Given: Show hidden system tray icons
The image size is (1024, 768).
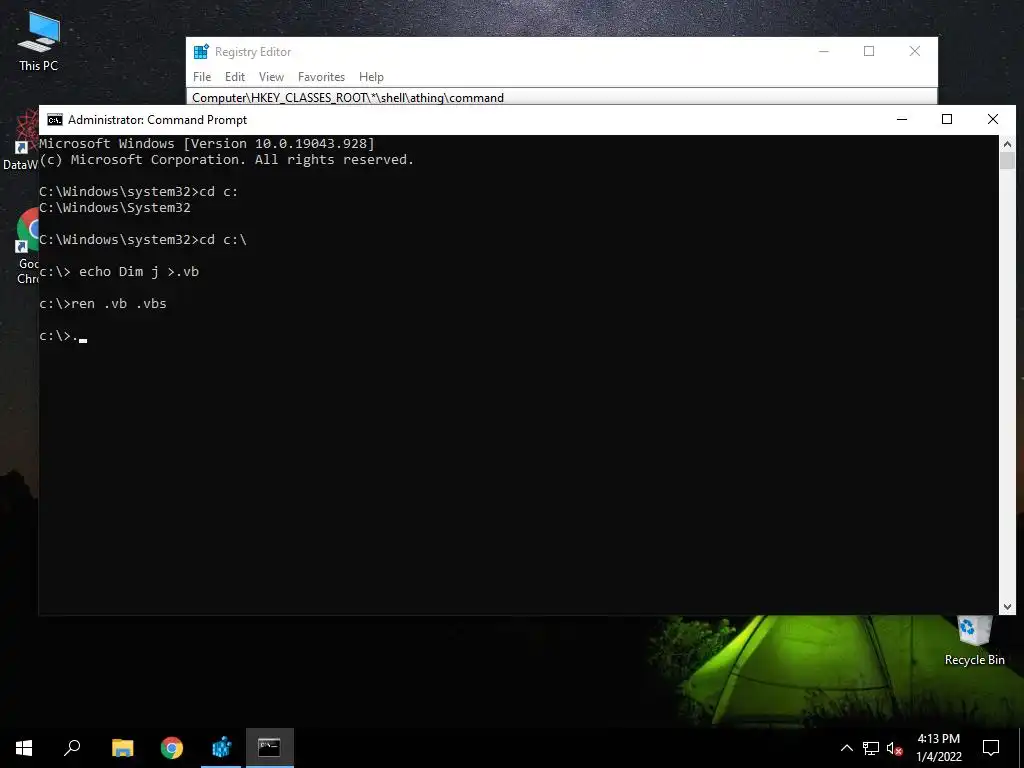Looking at the screenshot, I should pos(846,748).
